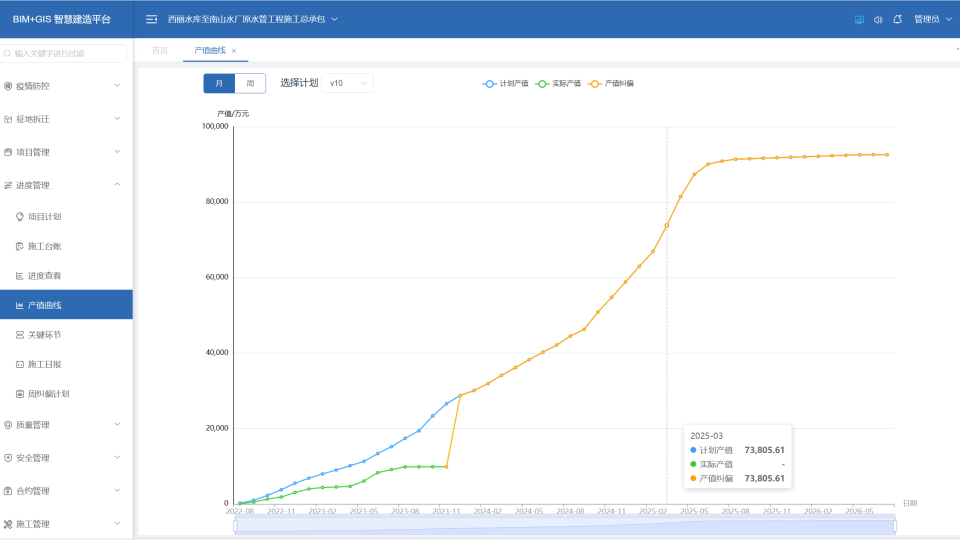960x540 pixels.
Task: Select the 月 (month) view button
Action: 219,83
